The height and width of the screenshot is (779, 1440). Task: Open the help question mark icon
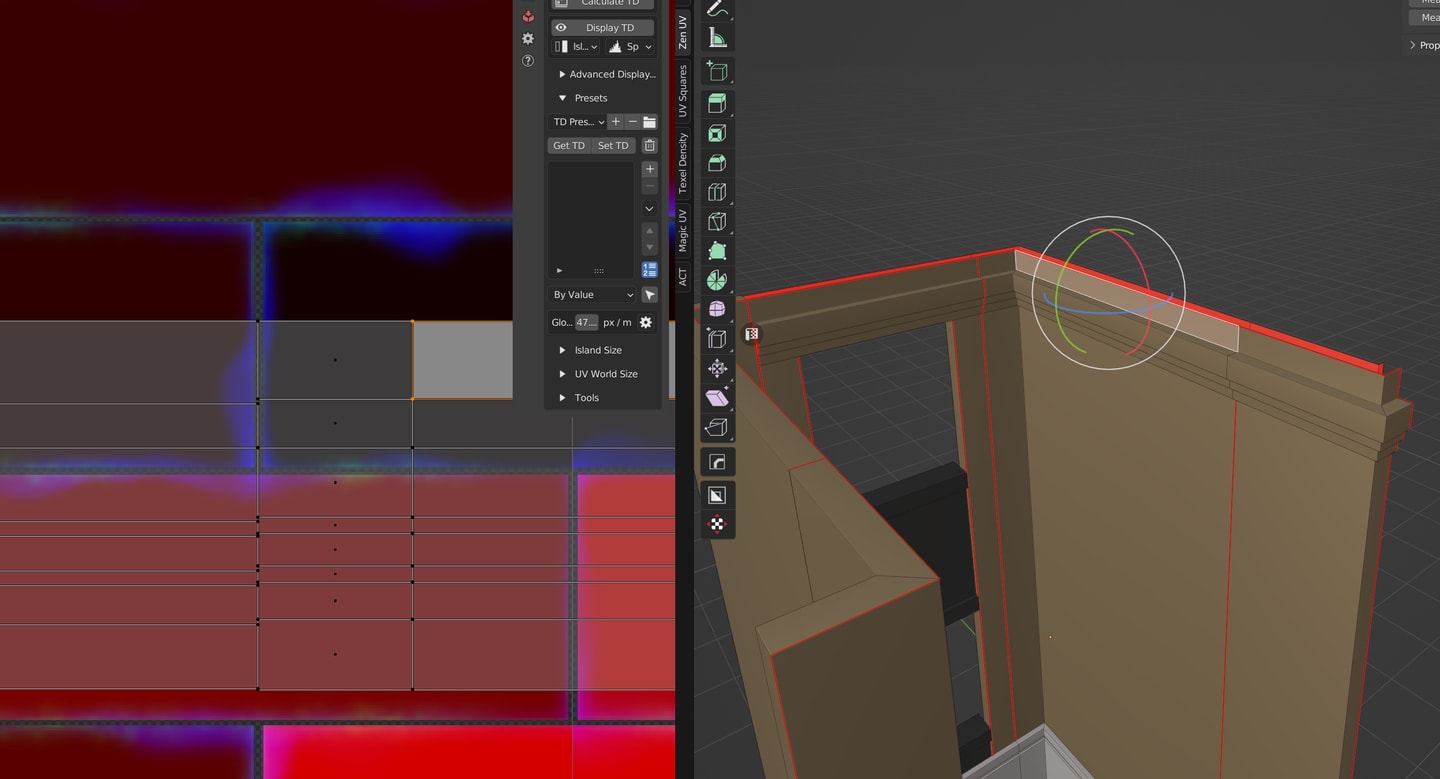tap(528, 61)
